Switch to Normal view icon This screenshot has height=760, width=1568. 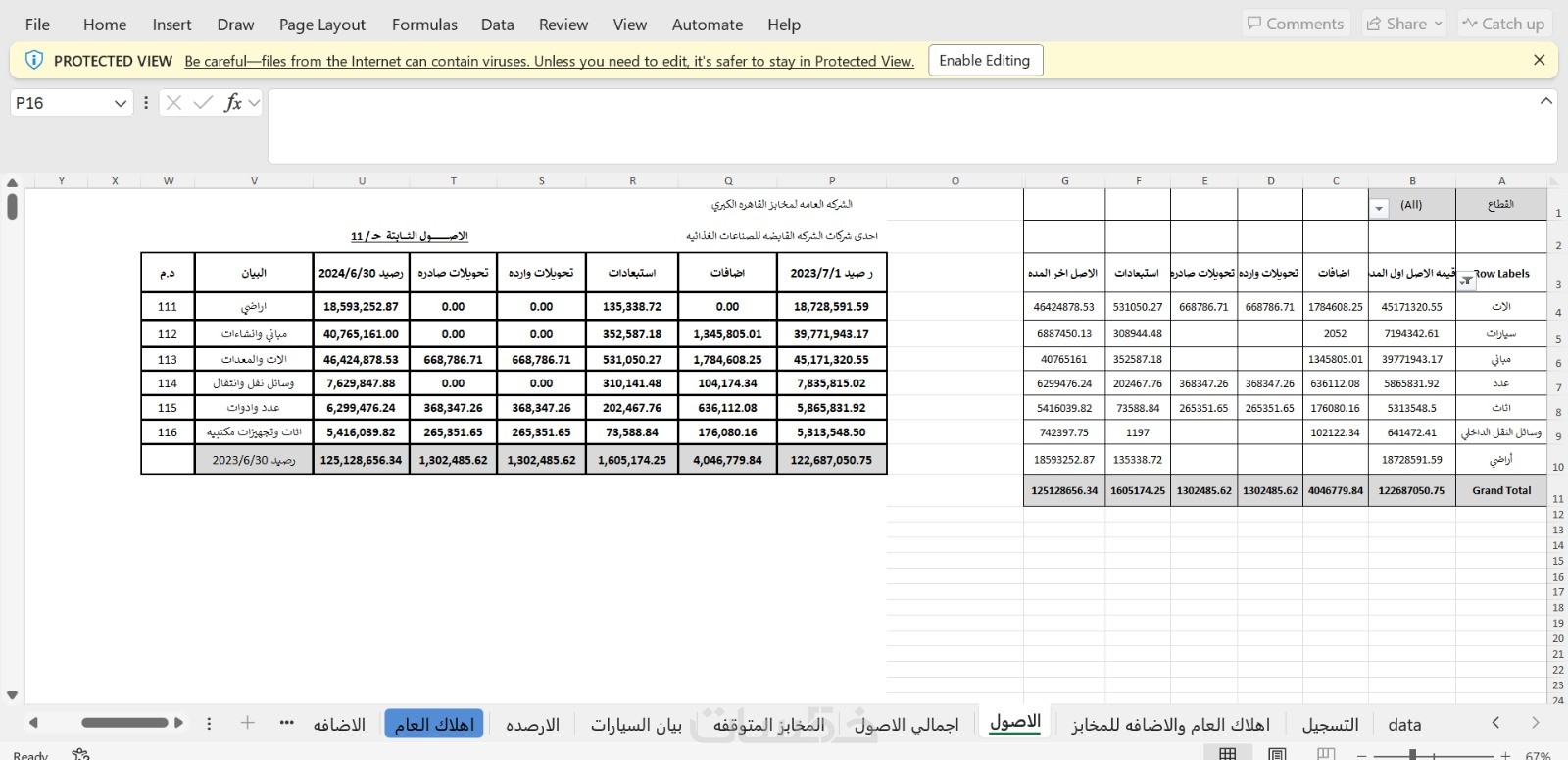click(x=1227, y=753)
